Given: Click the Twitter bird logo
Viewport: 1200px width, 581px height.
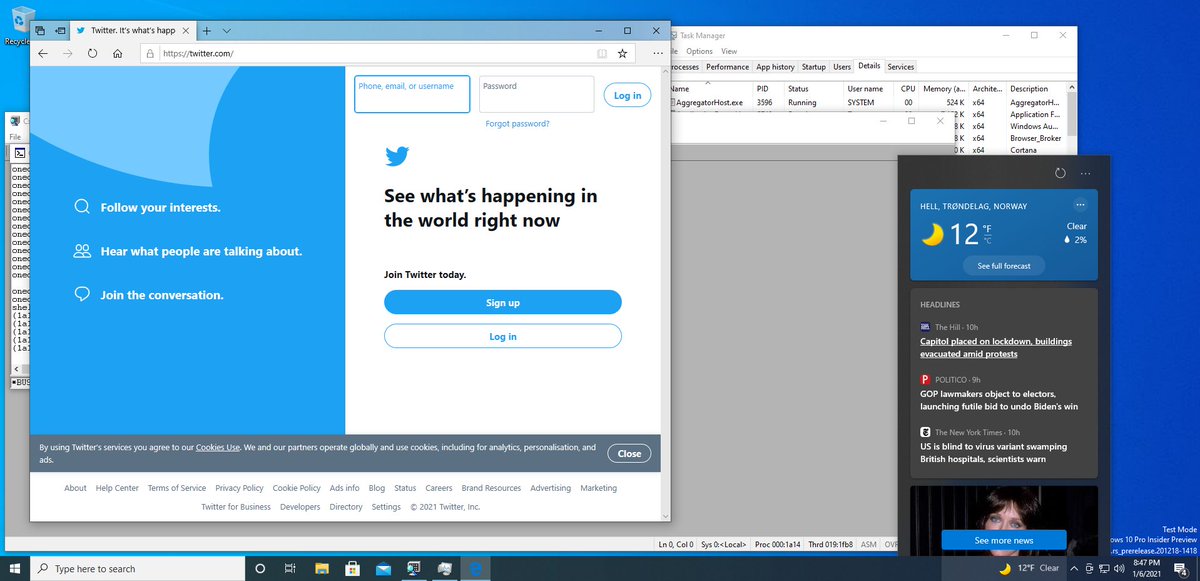Looking at the screenshot, I should [x=397, y=155].
